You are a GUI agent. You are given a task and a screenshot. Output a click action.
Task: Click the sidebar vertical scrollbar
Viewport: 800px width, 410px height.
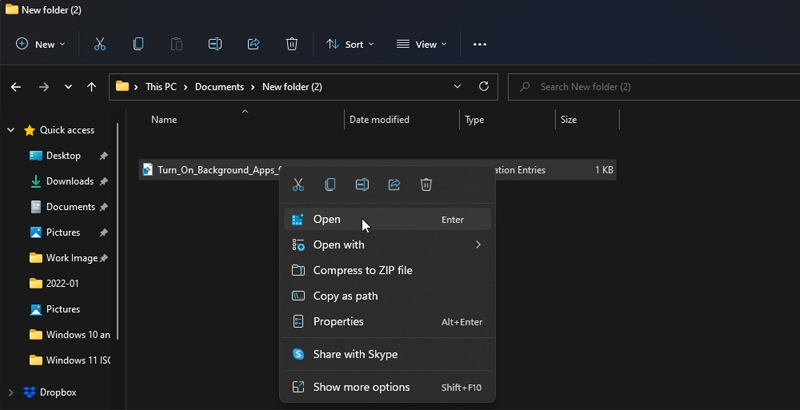(x=118, y=231)
